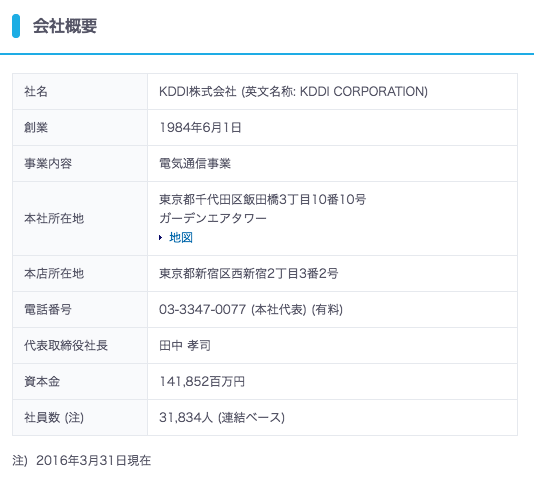This screenshot has width=534, height=485.
Task: Click the 社員数 (注) row label
Action: pos(54,418)
